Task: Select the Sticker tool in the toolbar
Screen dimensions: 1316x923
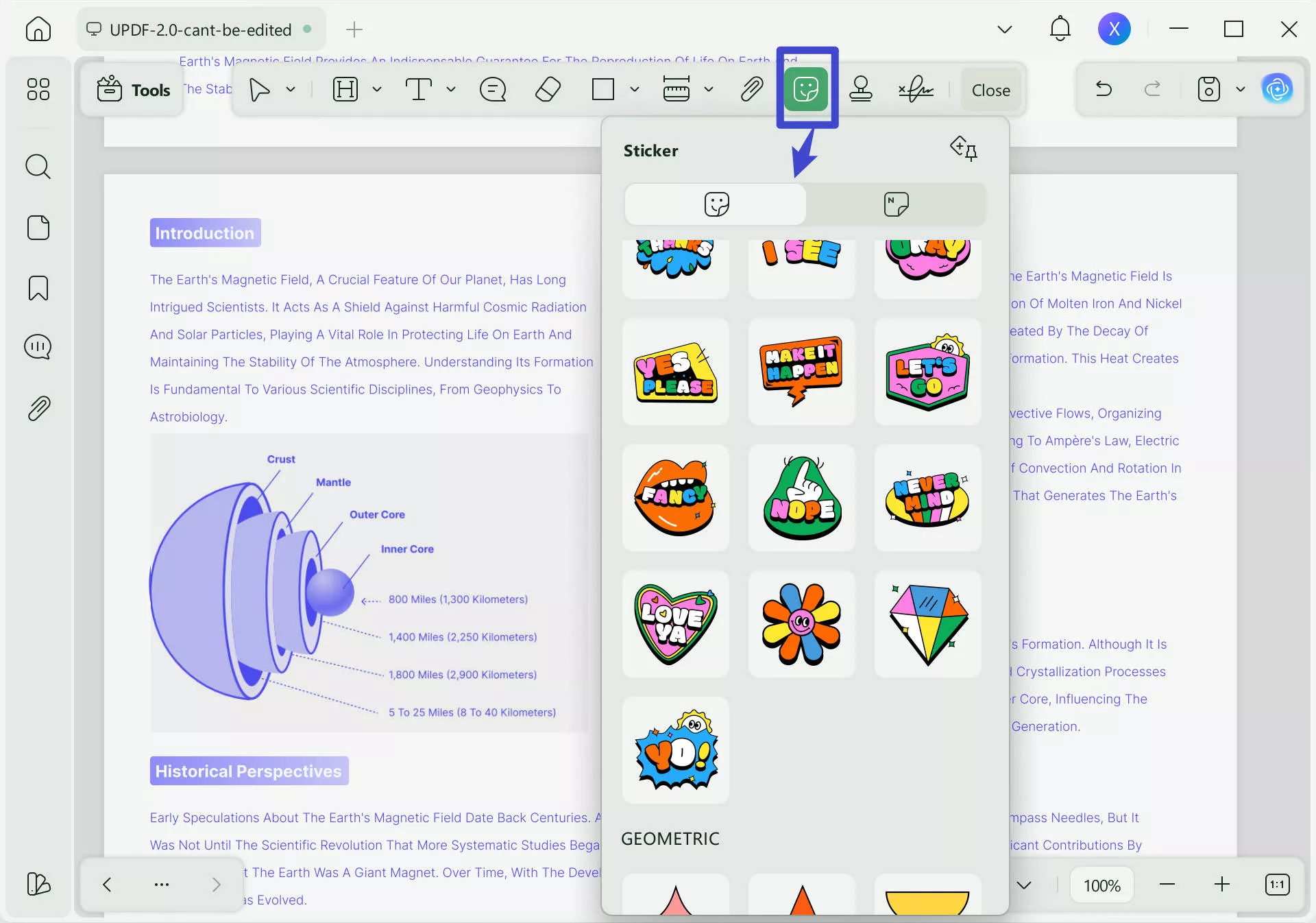Action: (807, 89)
